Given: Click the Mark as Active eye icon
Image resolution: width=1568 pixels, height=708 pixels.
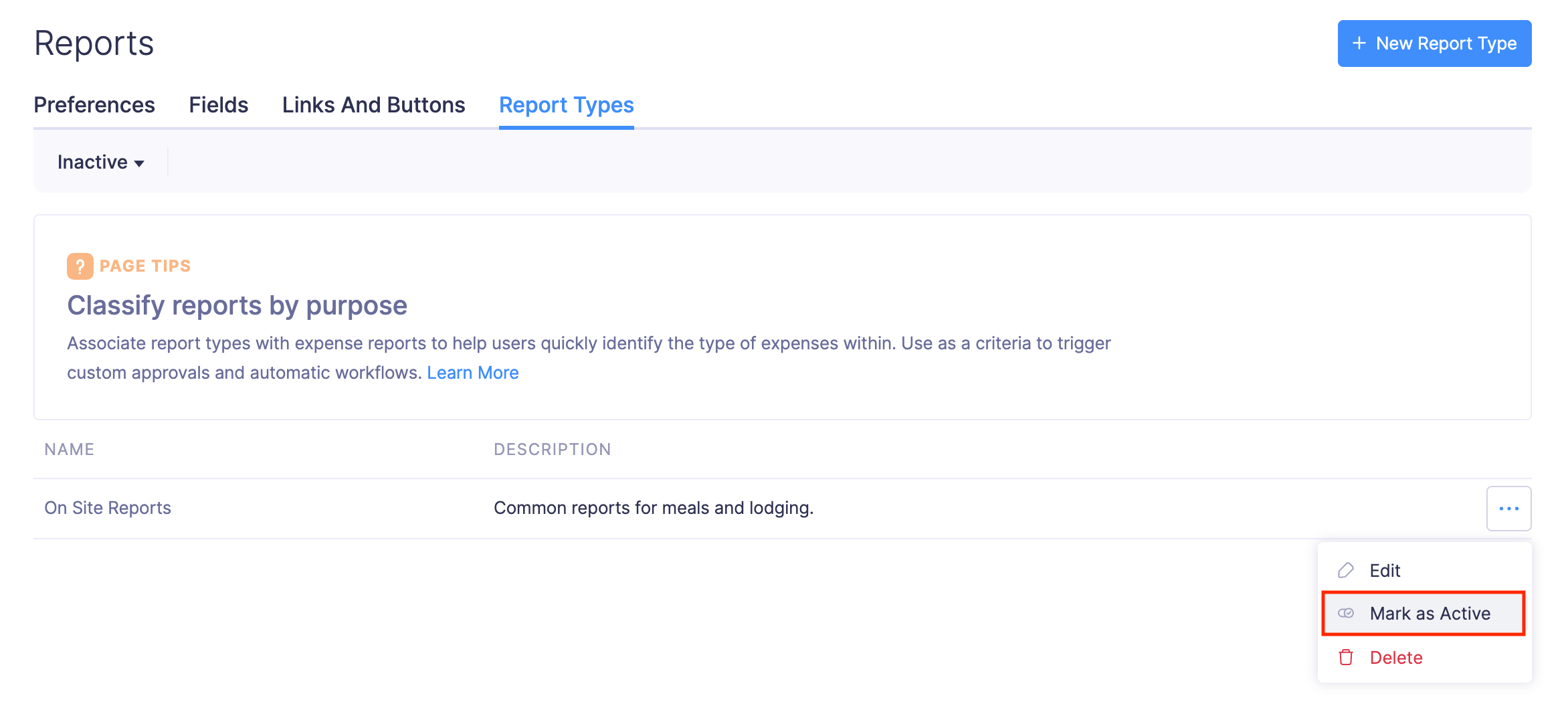Looking at the screenshot, I should click(1345, 613).
